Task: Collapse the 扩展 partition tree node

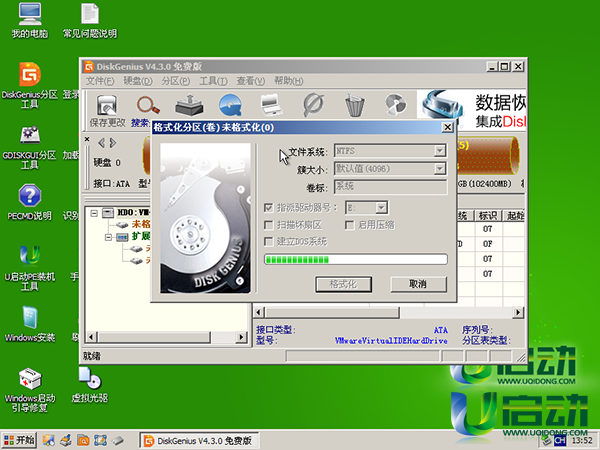Action: (x=108, y=238)
